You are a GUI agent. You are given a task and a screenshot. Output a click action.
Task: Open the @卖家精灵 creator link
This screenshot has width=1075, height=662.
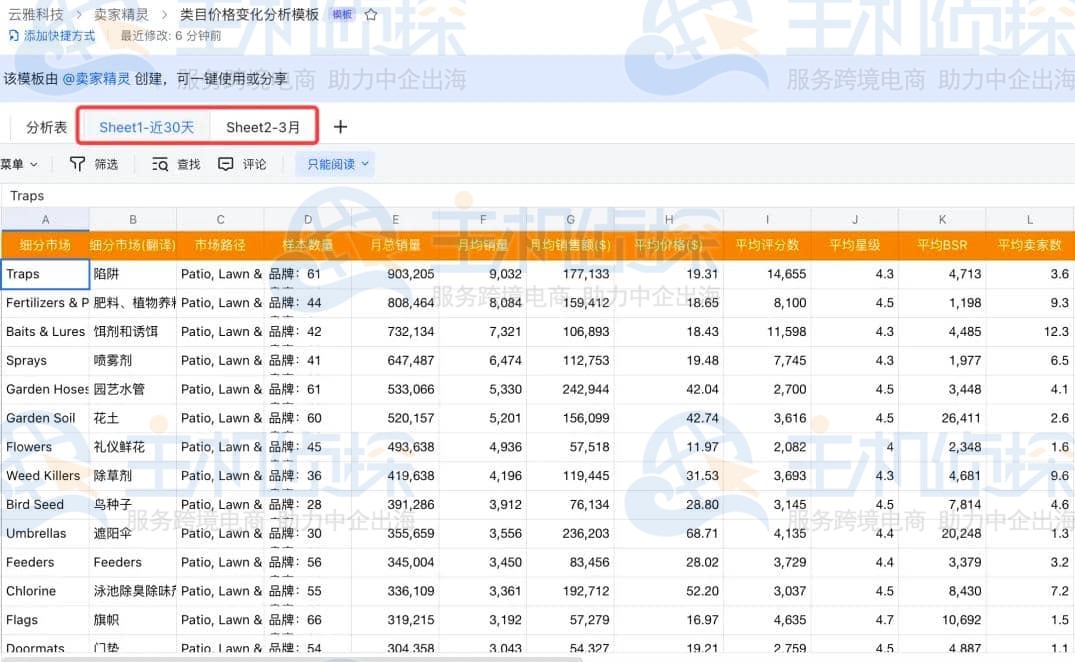pos(96,79)
